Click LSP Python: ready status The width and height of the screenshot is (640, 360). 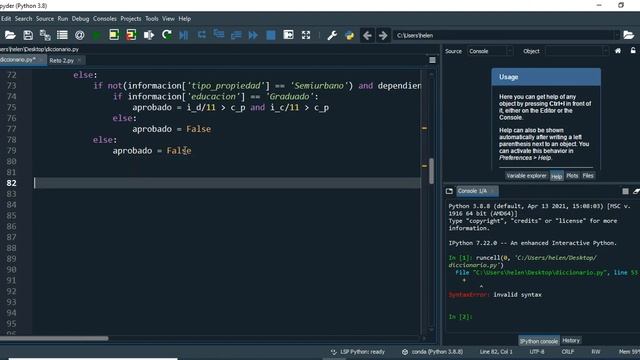[x=358, y=352]
